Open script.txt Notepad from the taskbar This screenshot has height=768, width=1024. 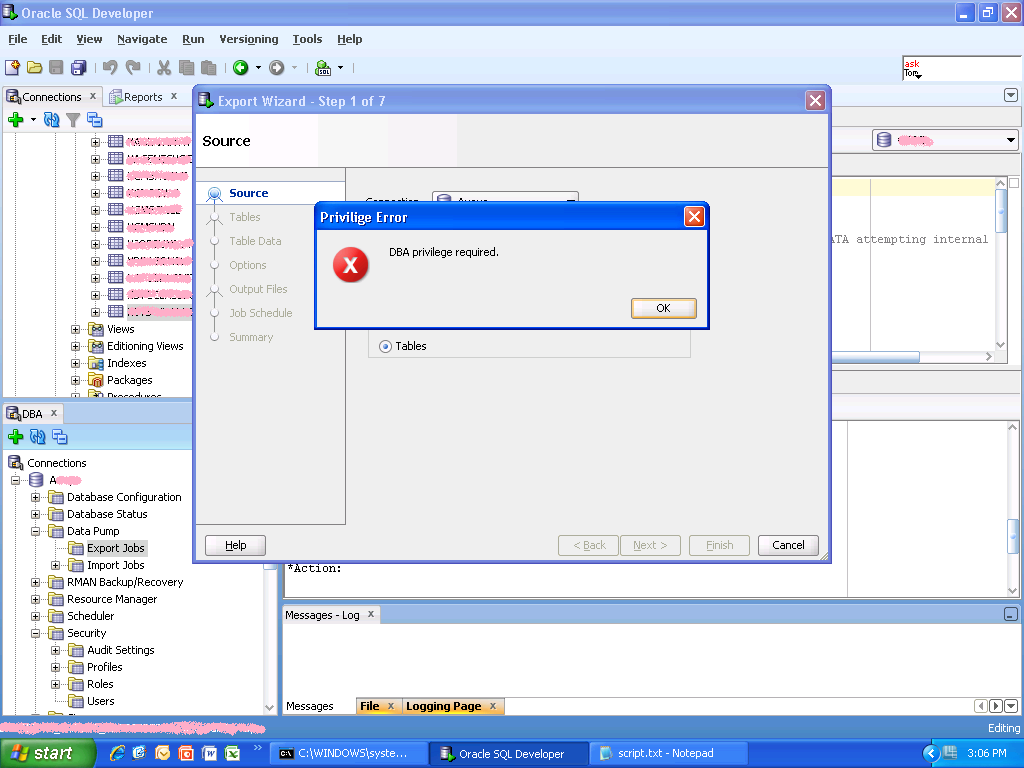665,753
